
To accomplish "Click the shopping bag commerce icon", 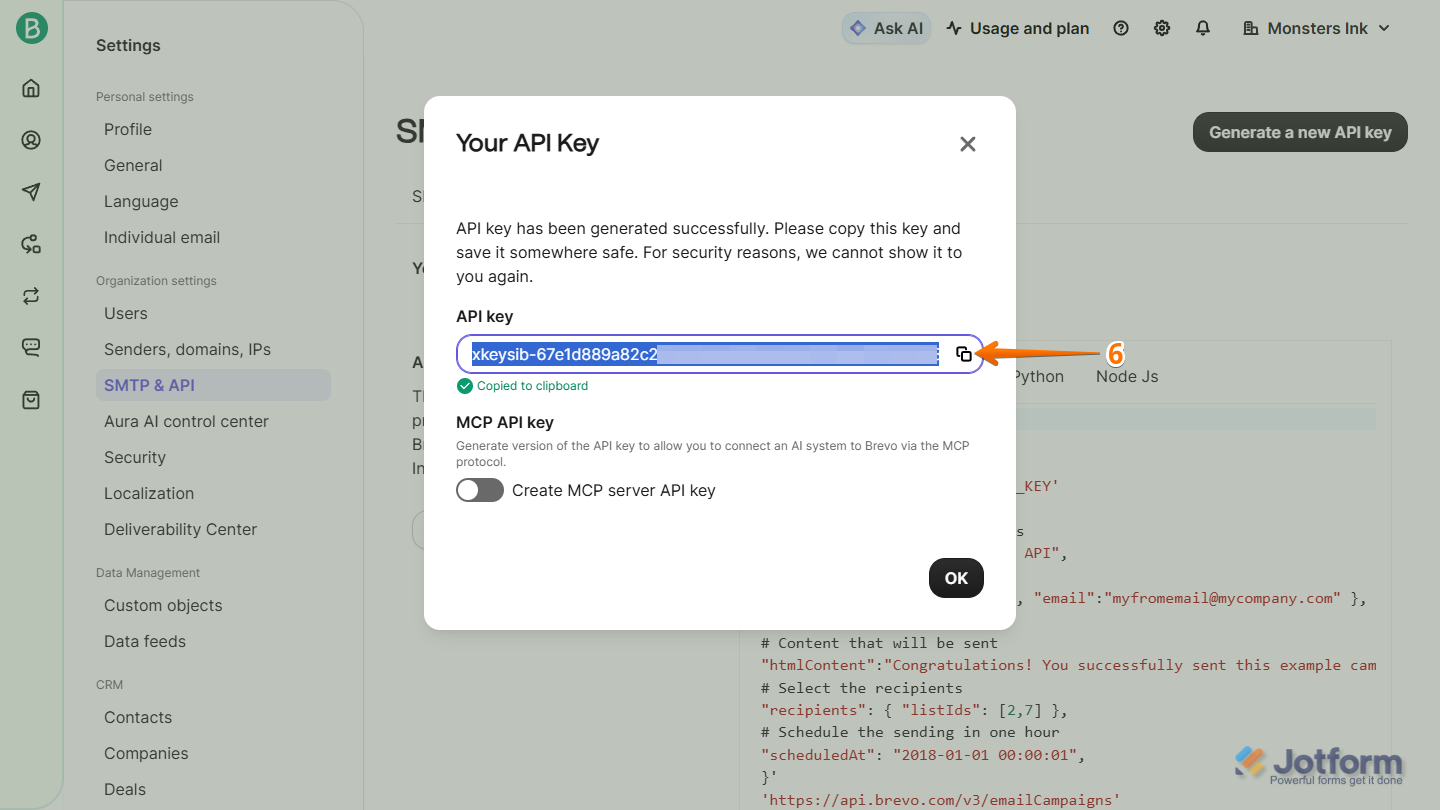I will pos(30,399).
